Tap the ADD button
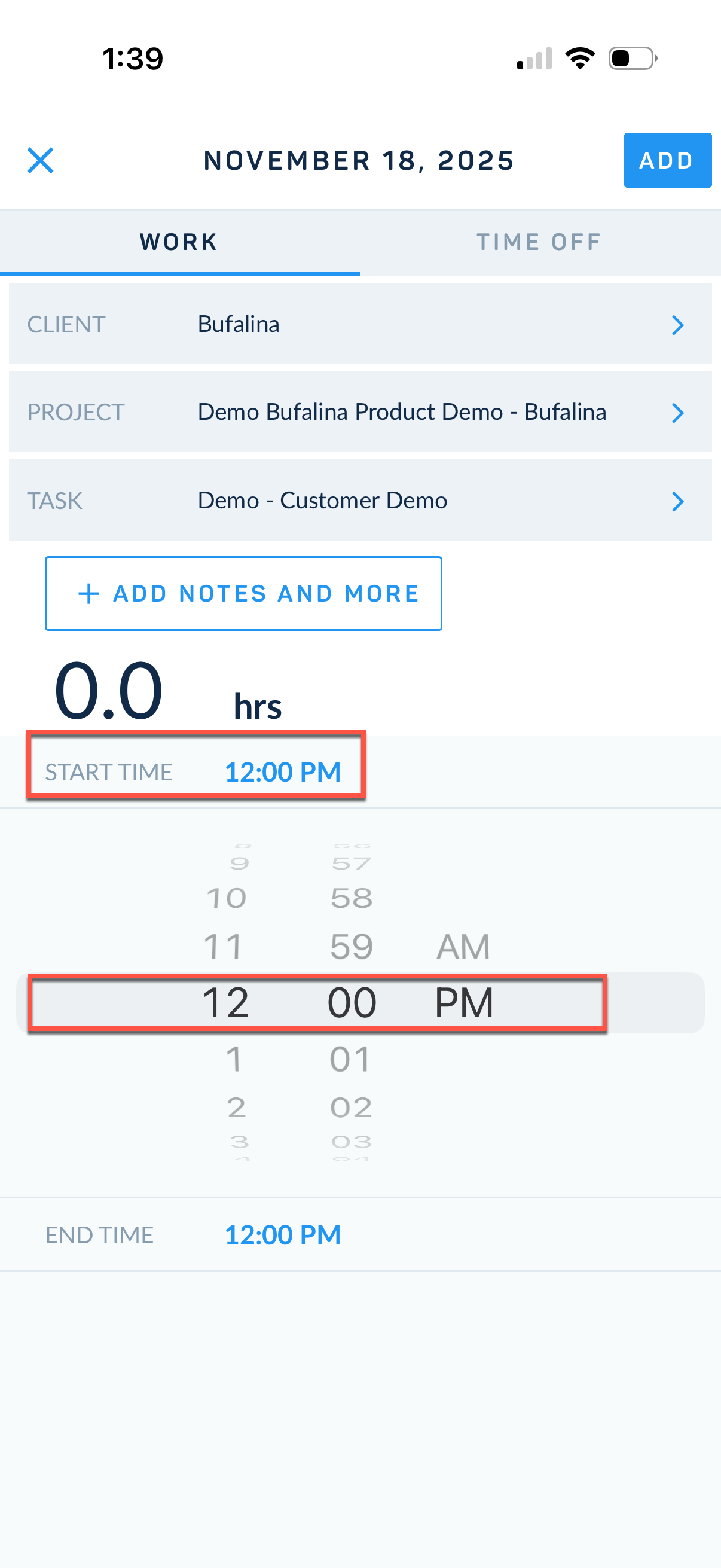Viewport: 721px width, 1568px height. click(x=667, y=161)
